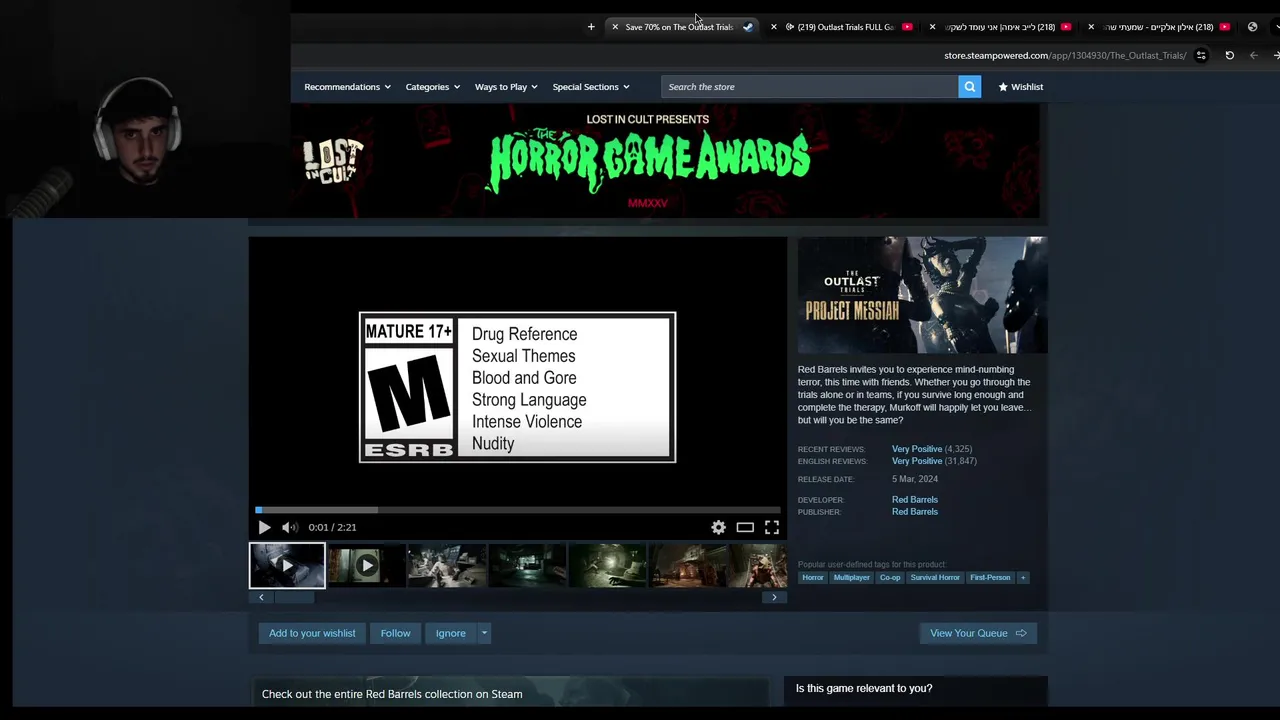
Task: Enter fullscreen on the trailer video
Action: (772, 527)
